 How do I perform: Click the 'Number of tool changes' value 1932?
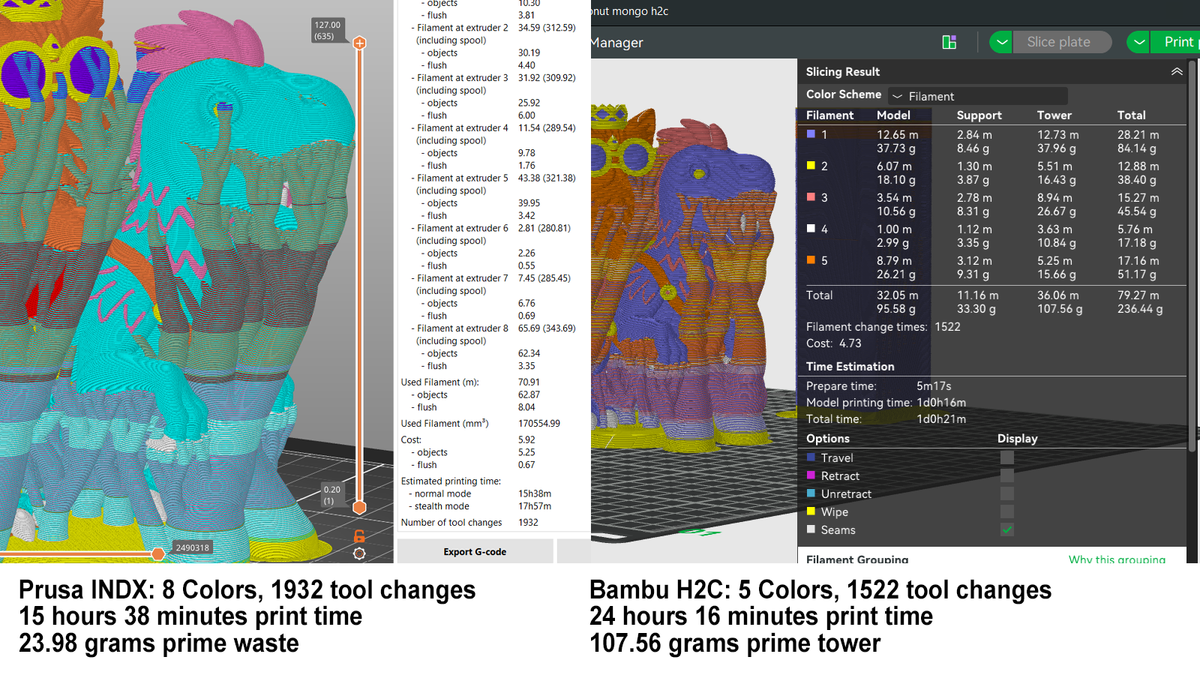click(x=528, y=522)
